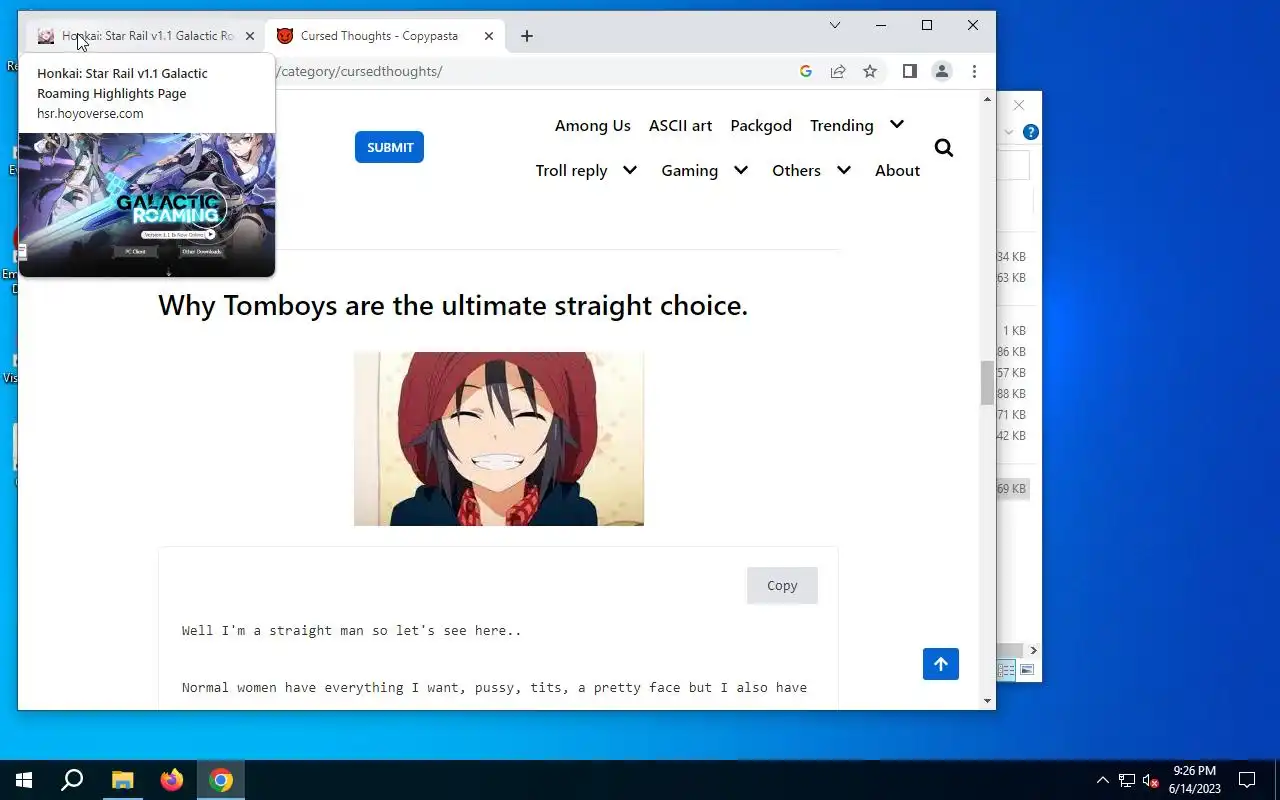Image resolution: width=1280 pixels, height=800 pixels.
Task: Open ASCII art menu item
Action: click(x=680, y=125)
